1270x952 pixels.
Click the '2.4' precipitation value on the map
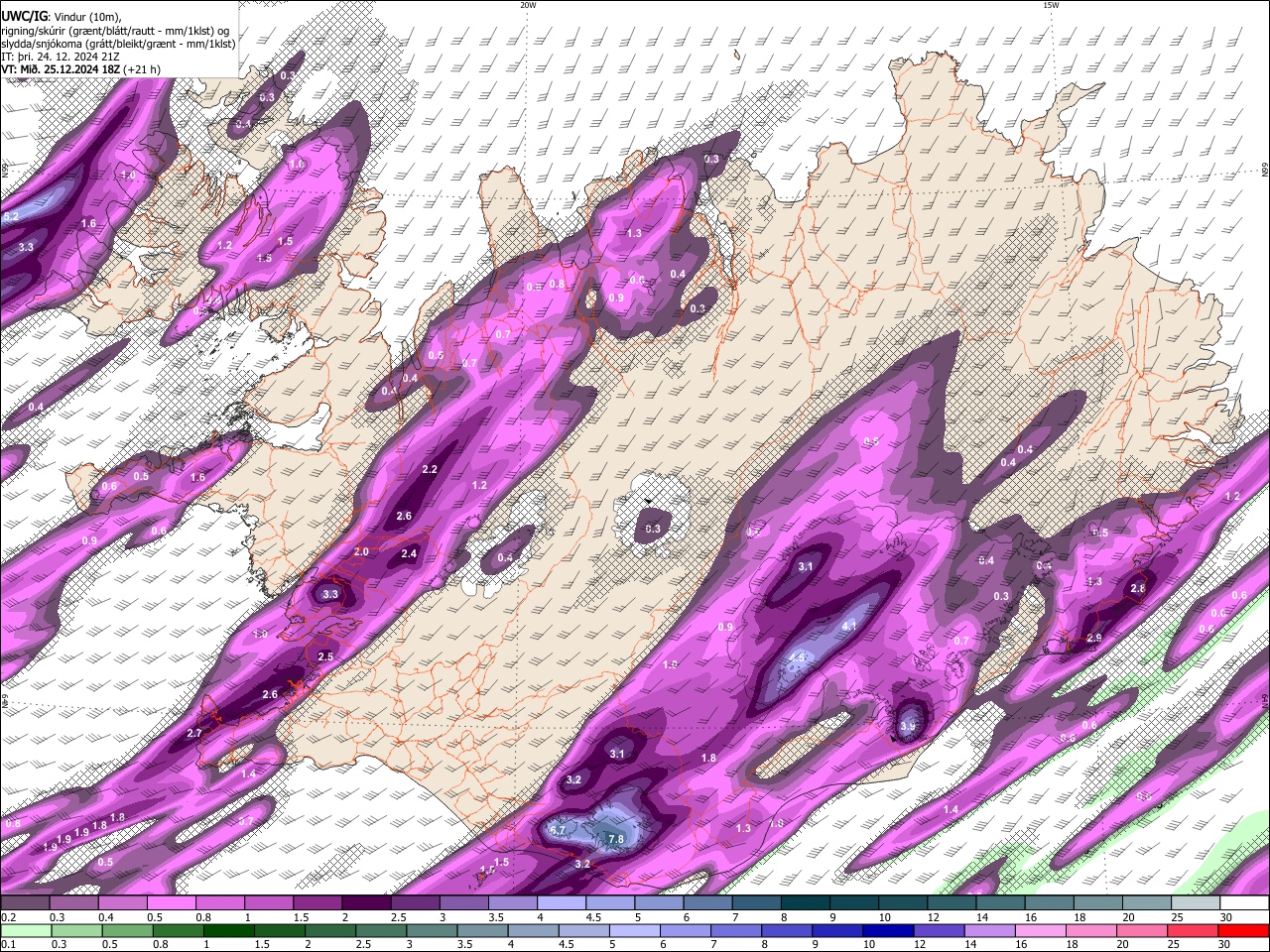tap(409, 553)
